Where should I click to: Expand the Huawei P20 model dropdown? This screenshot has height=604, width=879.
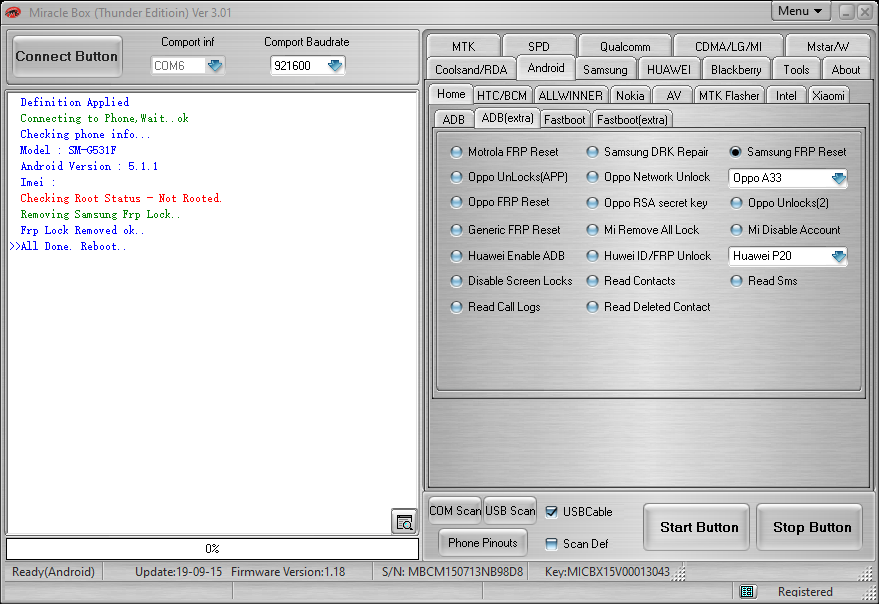click(x=839, y=256)
